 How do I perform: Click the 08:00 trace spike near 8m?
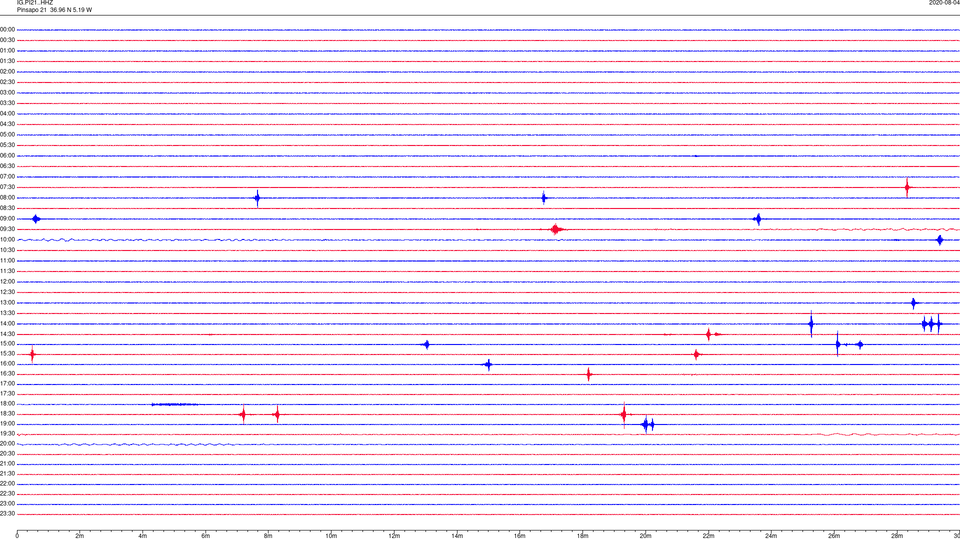(257, 198)
